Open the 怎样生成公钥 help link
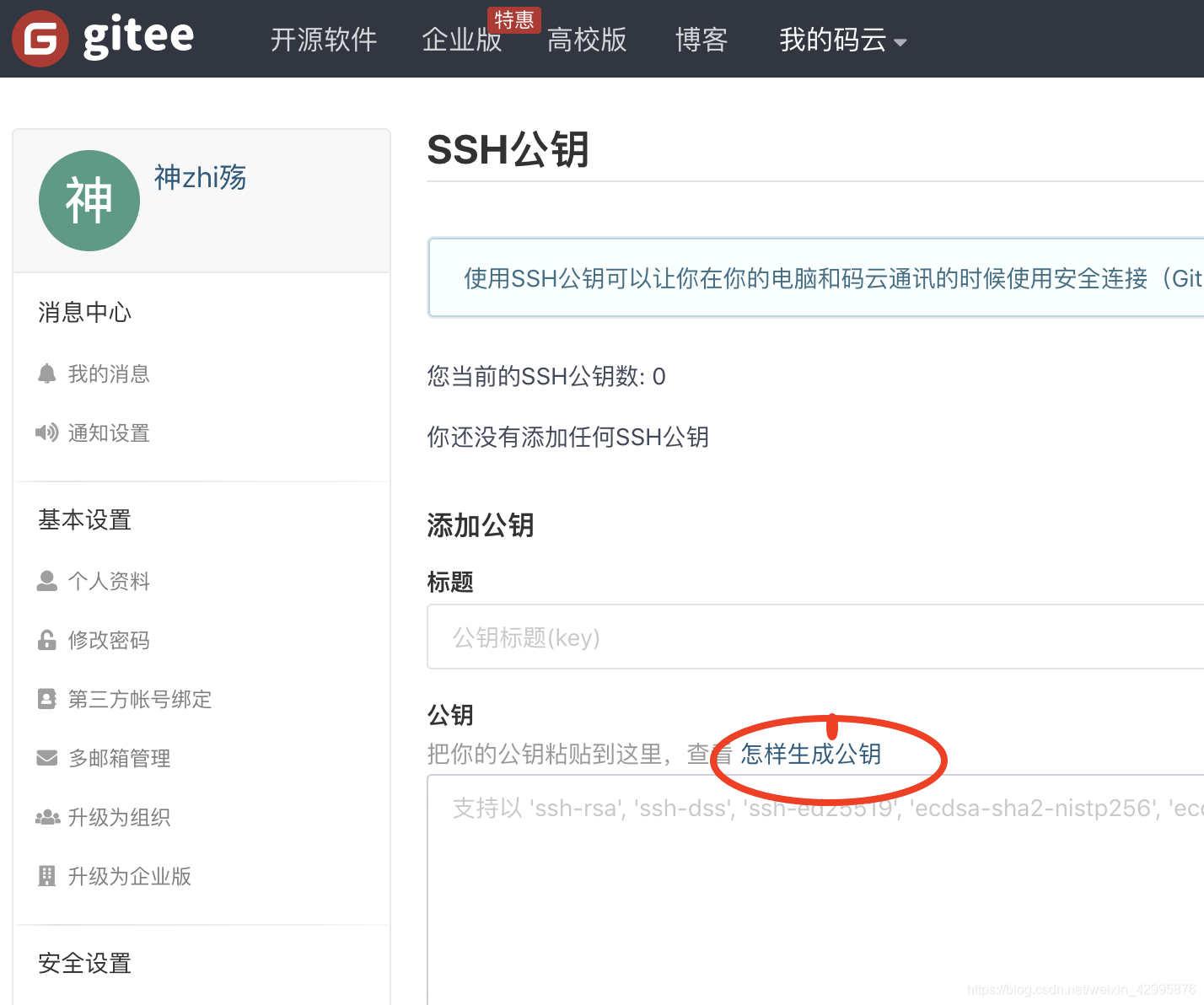 (x=811, y=754)
